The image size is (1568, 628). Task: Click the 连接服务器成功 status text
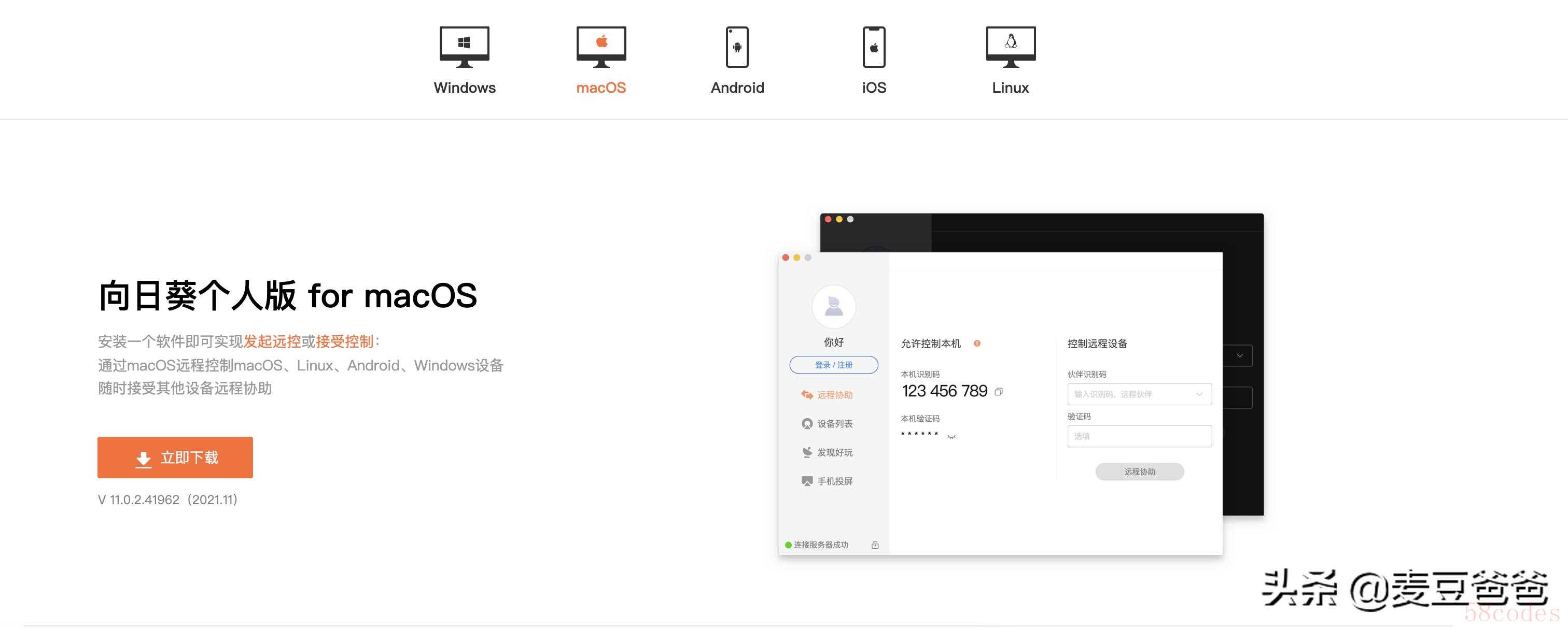pos(820,545)
